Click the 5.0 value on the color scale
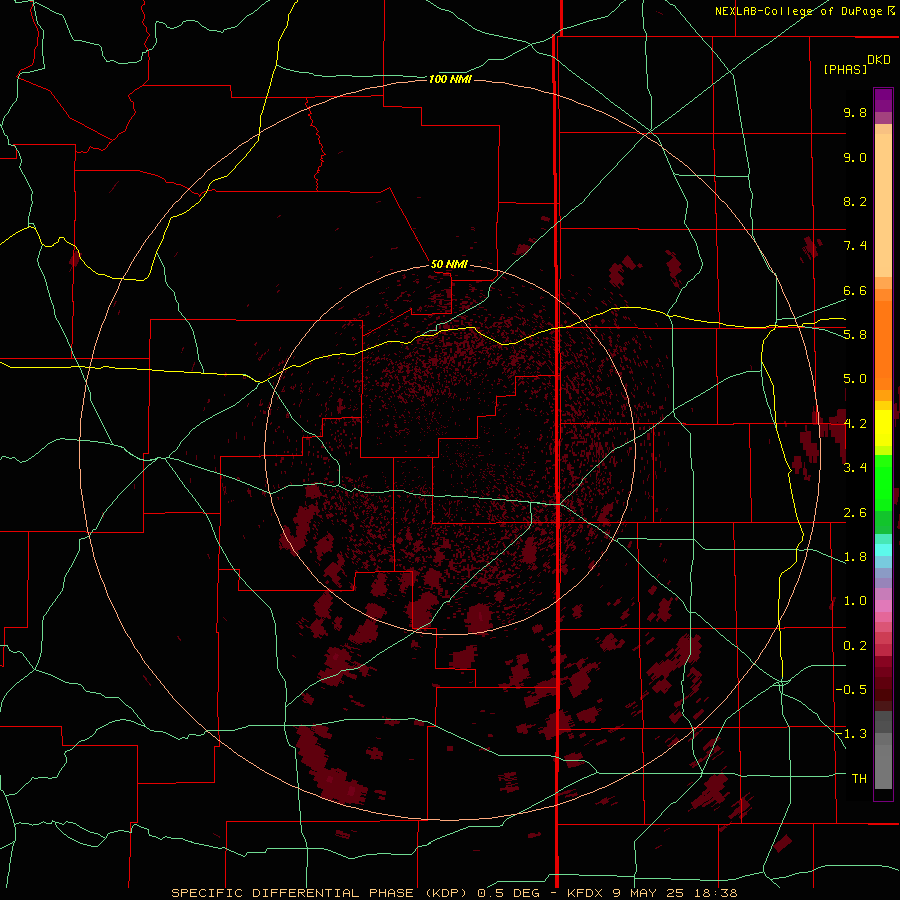The height and width of the screenshot is (900, 900). (855, 379)
